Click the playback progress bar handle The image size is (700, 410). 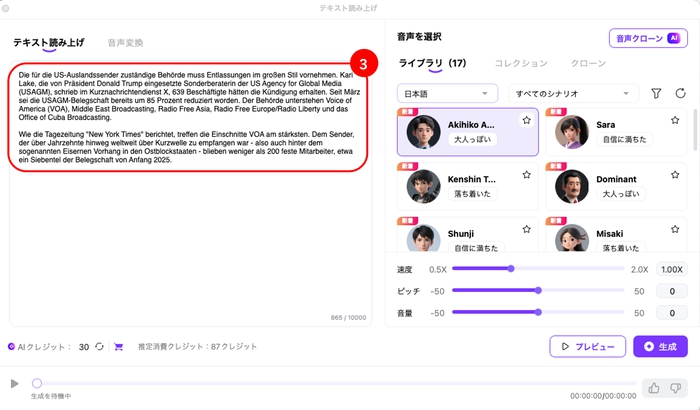(37, 383)
